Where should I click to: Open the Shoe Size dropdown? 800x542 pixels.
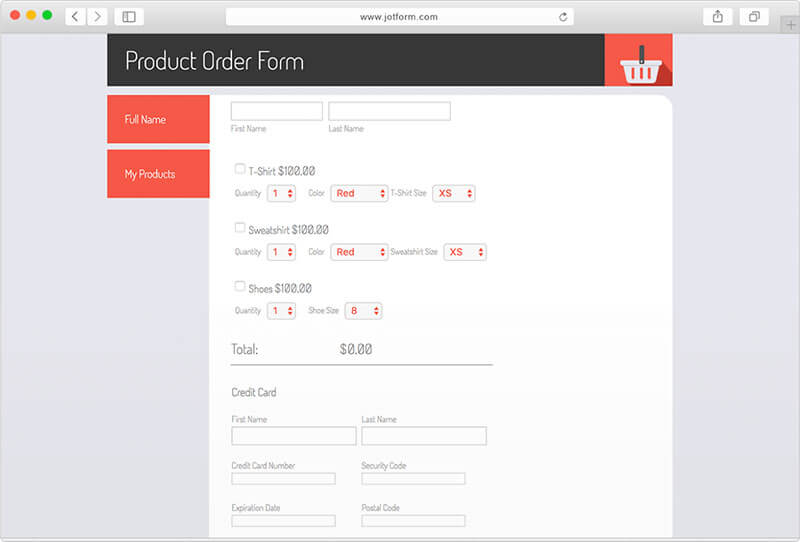(x=363, y=311)
